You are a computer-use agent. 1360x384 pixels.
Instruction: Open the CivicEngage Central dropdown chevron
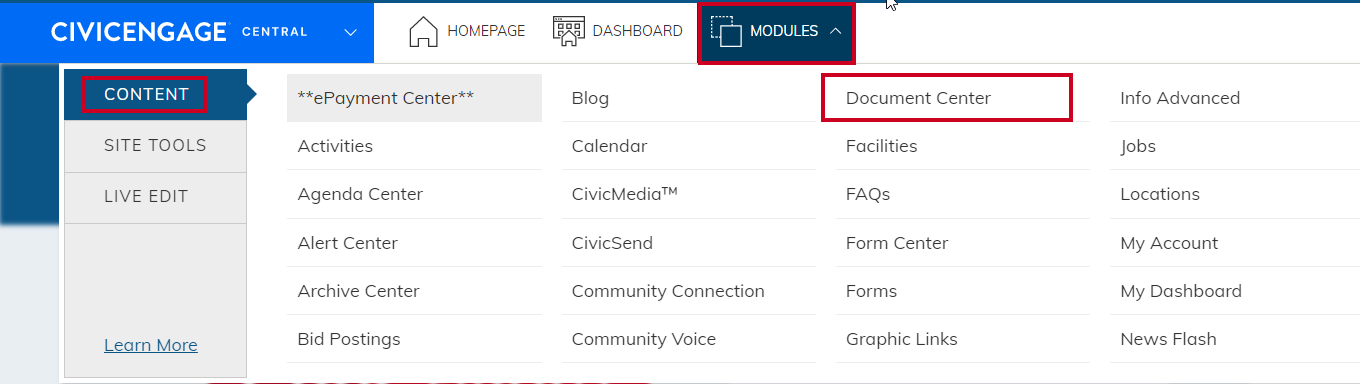click(350, 32)
